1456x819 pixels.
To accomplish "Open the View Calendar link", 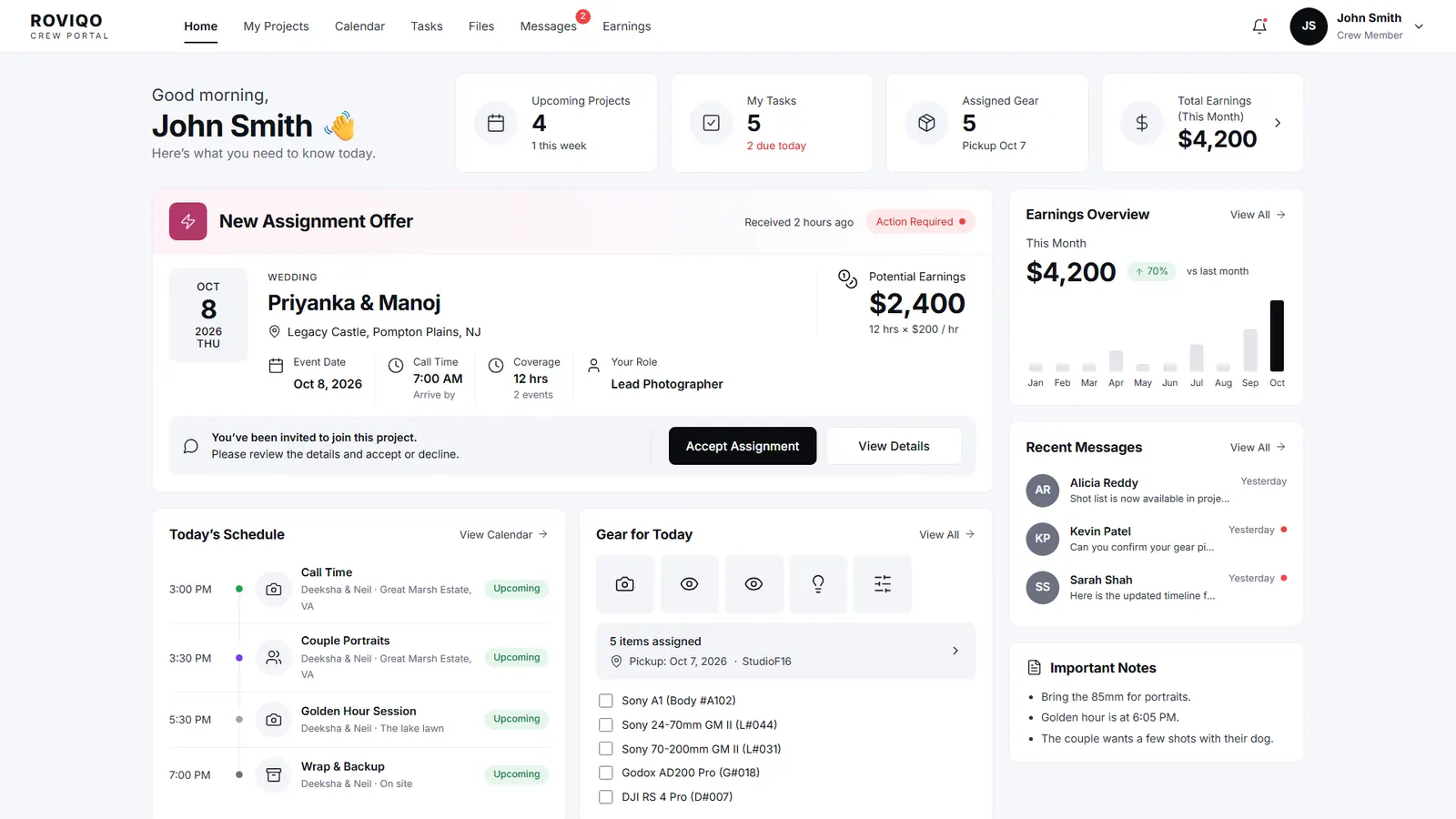I will pos(503,535).
